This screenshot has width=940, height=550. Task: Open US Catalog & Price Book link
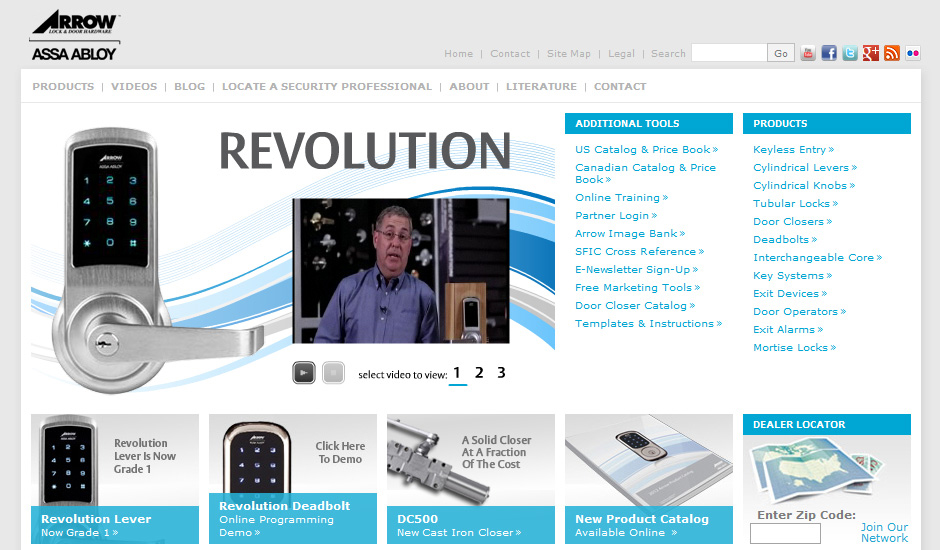[643, 150]
